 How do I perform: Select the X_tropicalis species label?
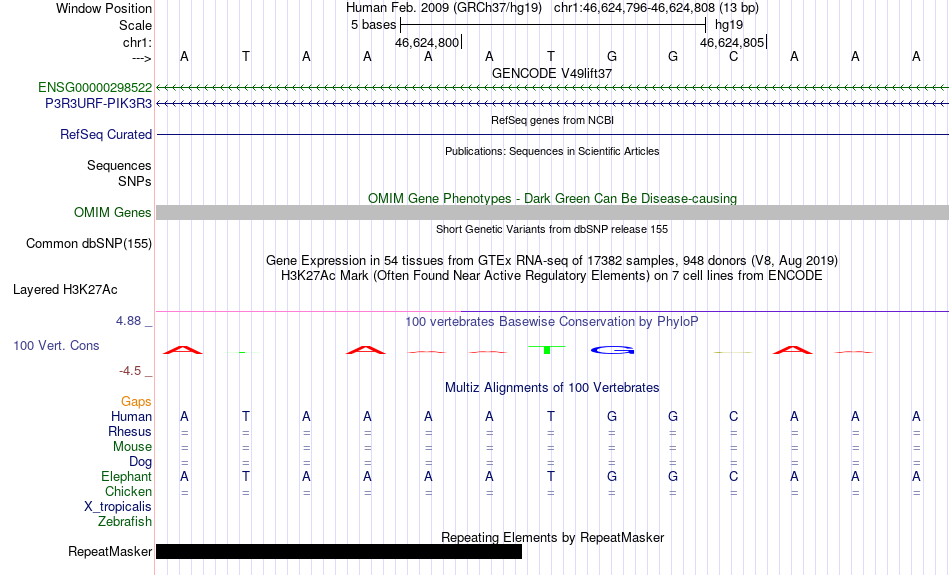pos(118,507)
